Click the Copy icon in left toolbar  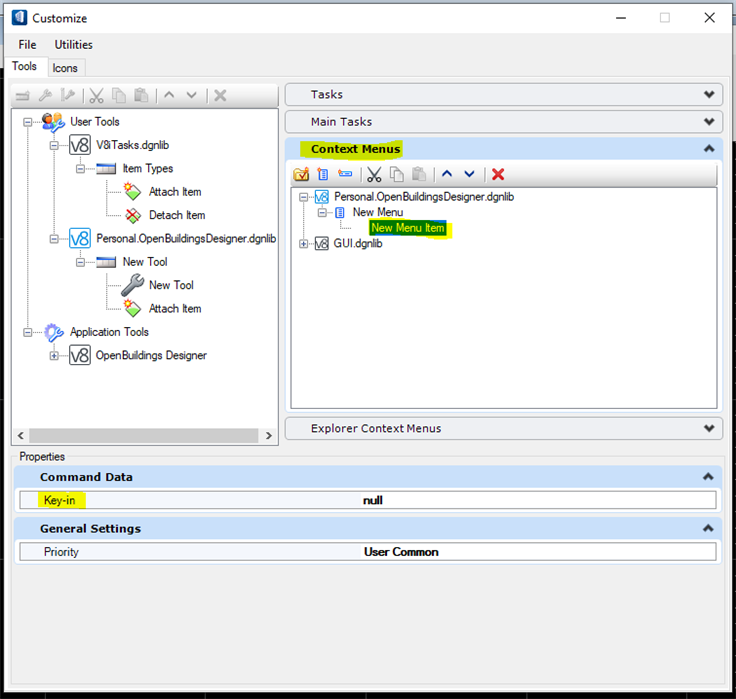119,96
